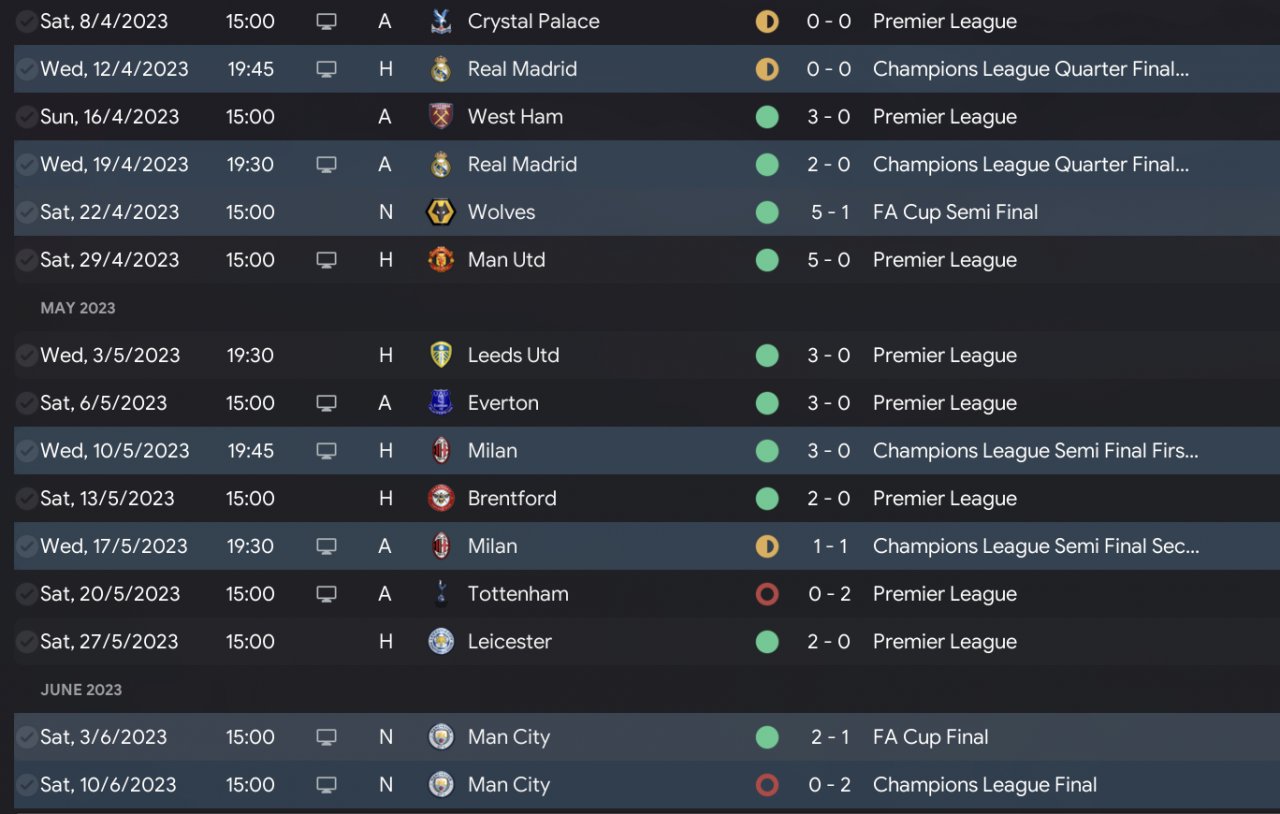Image resolution: width=1280 pixels, height=814 pixels.
Task: Toggle the checkmark beside Wed, 3/5/2023
Action: (x=26, y=355)
